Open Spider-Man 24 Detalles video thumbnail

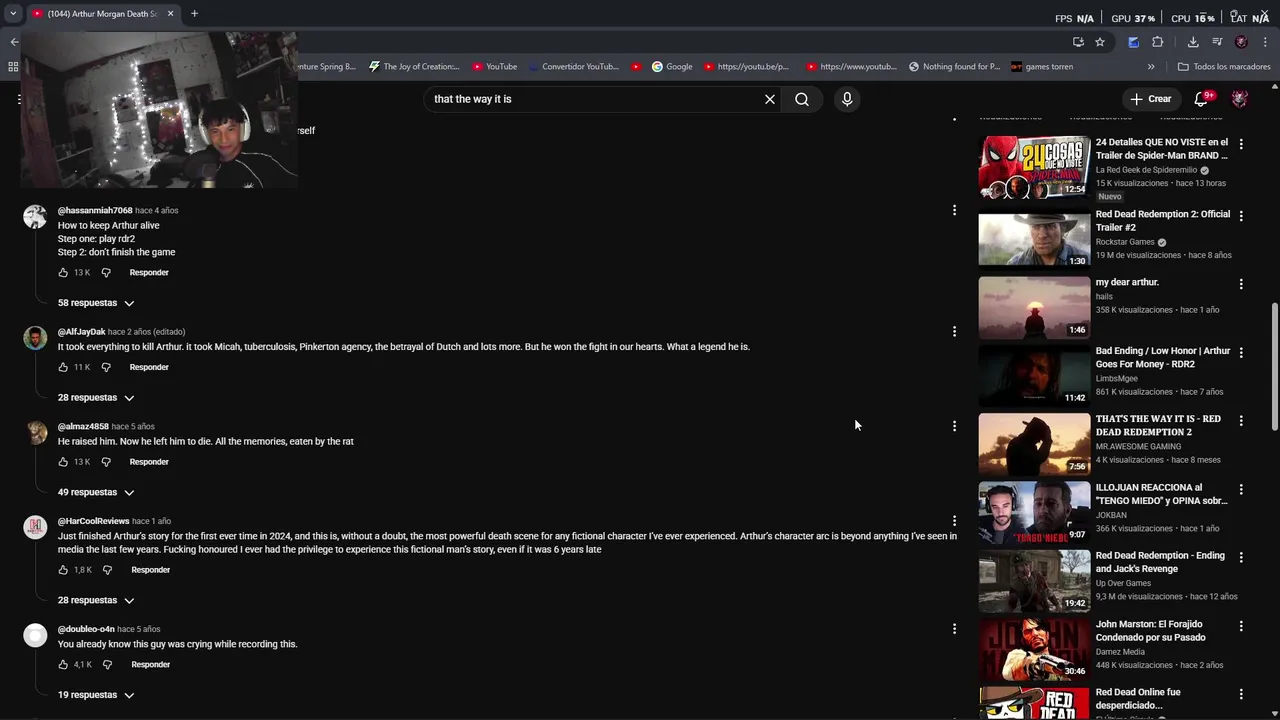click(x=1034, y=168)
